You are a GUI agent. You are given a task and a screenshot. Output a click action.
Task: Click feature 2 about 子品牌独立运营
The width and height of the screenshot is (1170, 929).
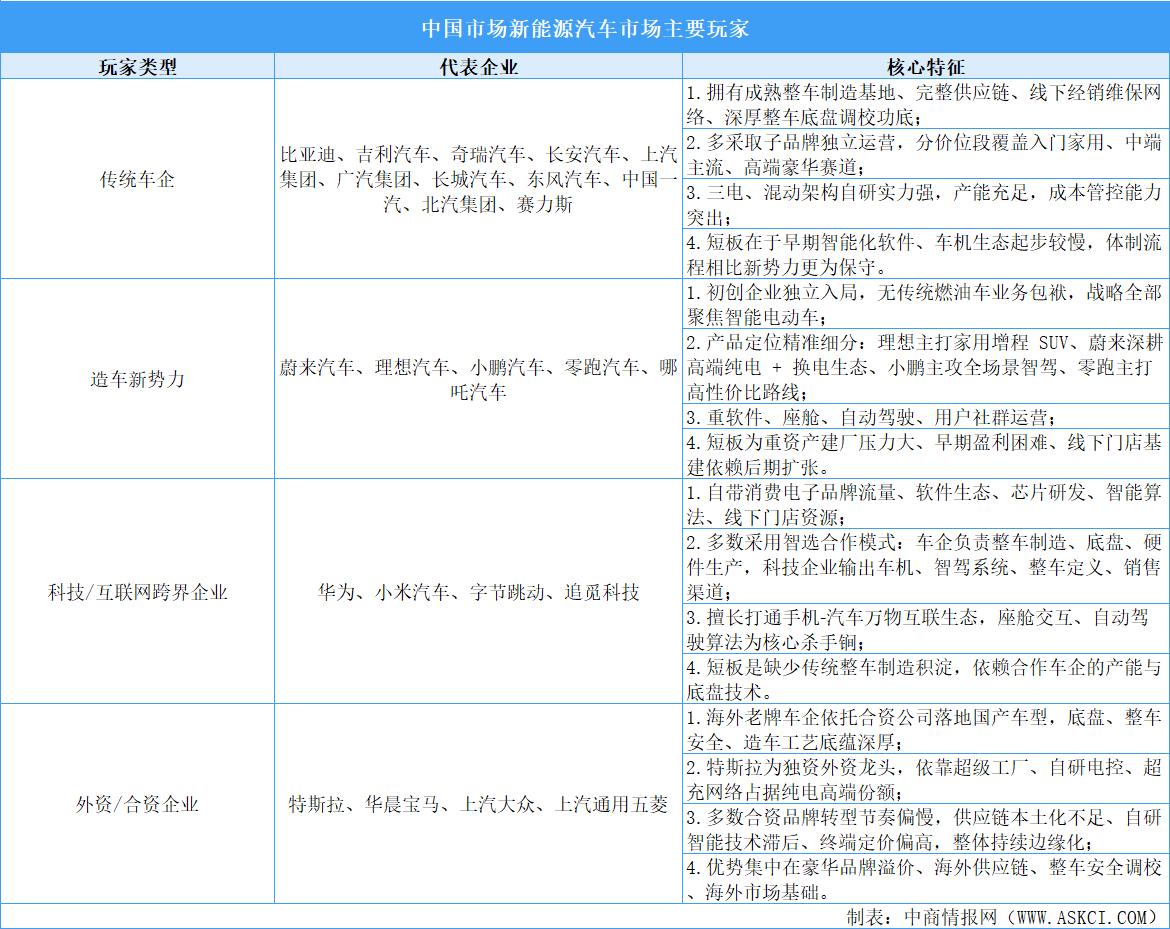(x=925, y=154)
